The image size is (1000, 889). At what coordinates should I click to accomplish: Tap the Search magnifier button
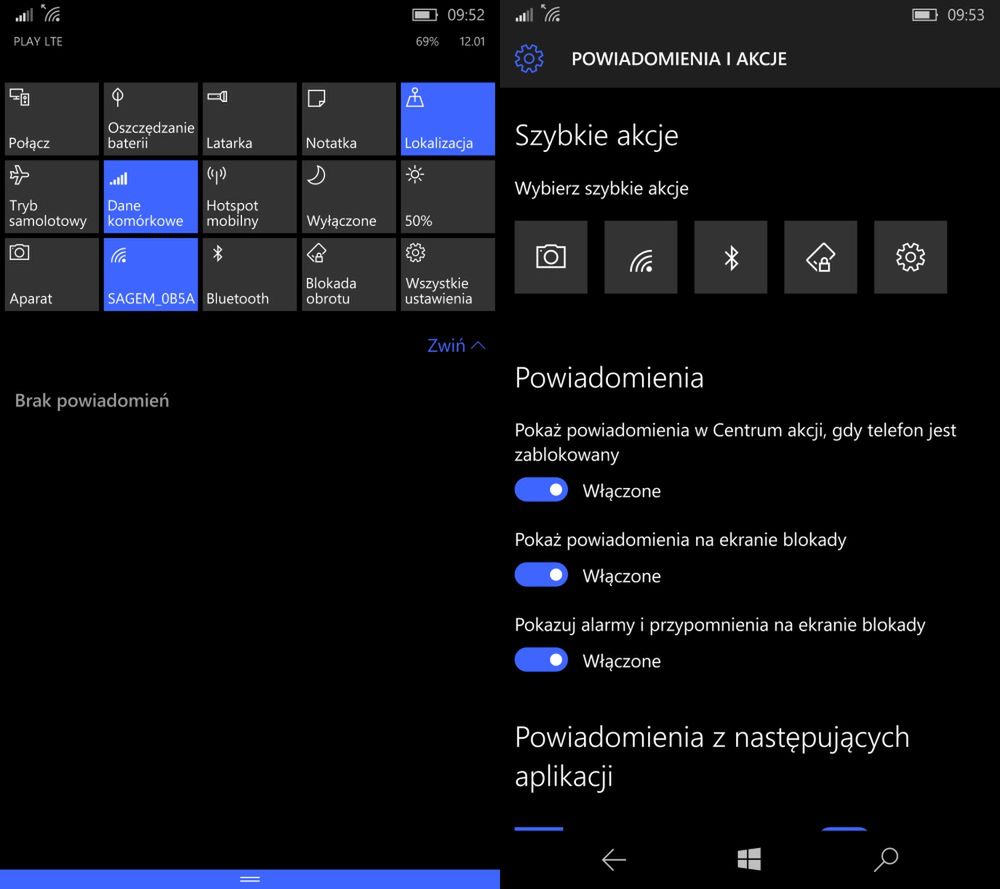point(886,859)
